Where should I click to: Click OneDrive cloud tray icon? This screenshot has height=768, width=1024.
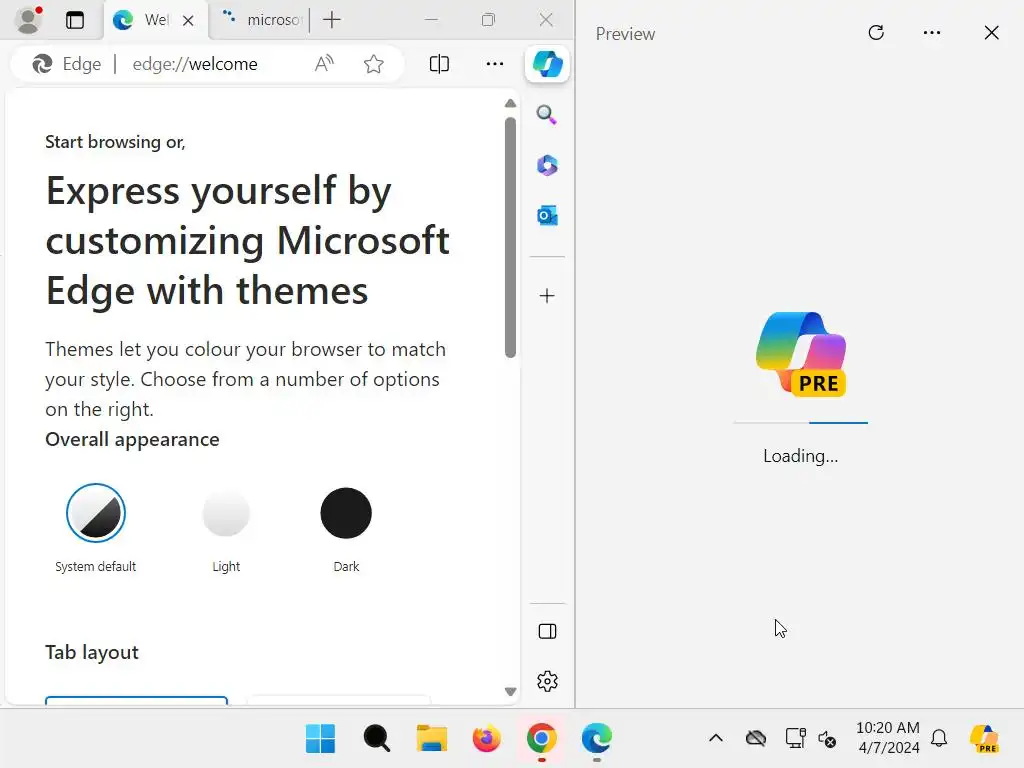click(x=756, y=739)
